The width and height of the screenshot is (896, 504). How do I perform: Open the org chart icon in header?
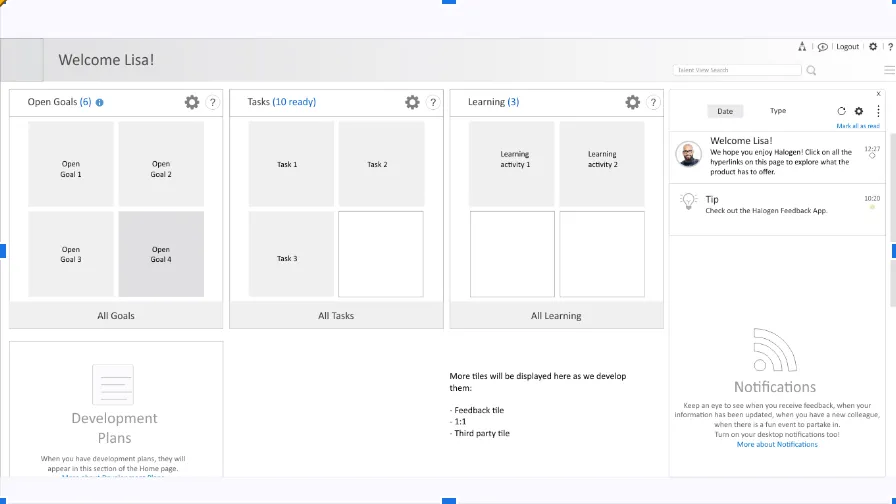(x=802, y=47)
